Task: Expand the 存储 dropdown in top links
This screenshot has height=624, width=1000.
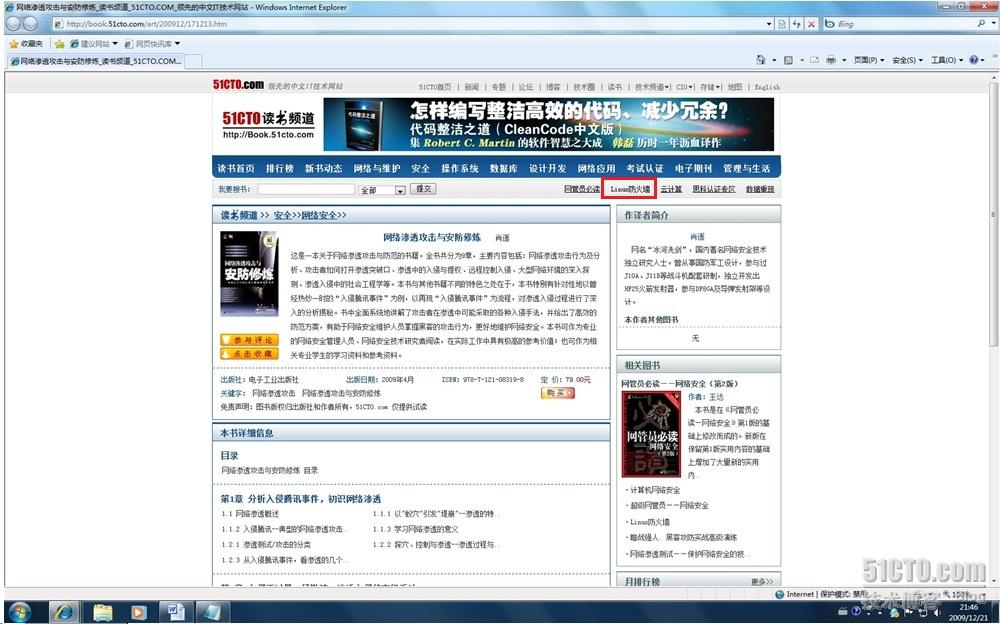Action: click(710, 87)
